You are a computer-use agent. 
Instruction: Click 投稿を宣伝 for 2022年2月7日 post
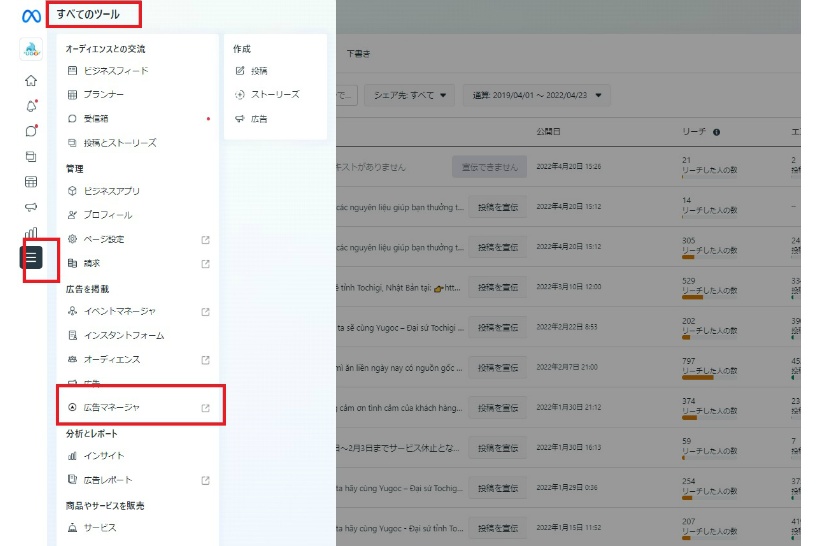pyautogui.click(x=498, y=368)
